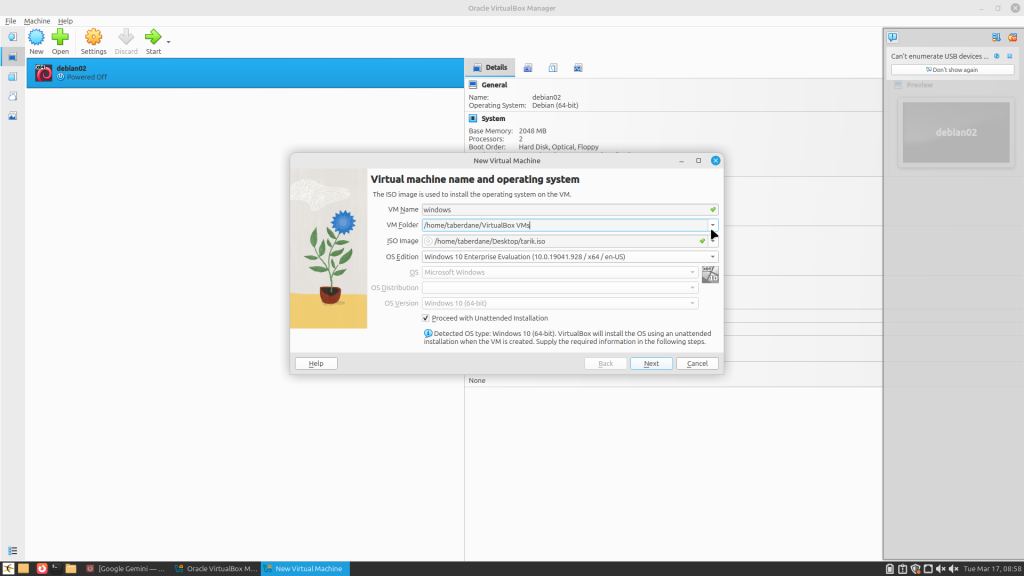Screen dimensions: 1024x576
Task: Click the bottom-left sidebar menu icon
Action: (12, 550)
